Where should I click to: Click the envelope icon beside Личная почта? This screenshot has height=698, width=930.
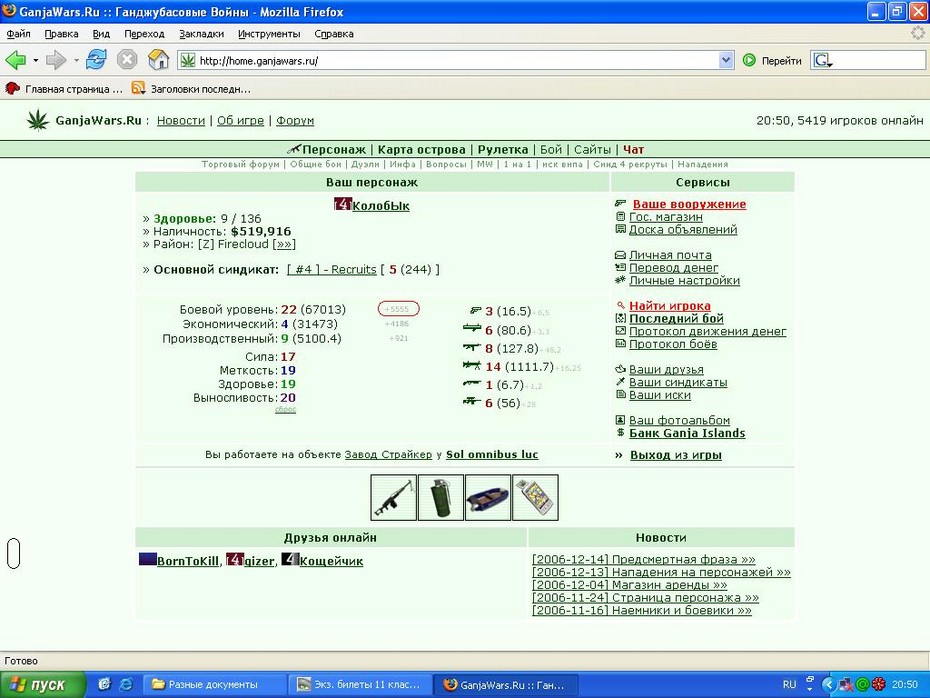click(x=620, y=255)
